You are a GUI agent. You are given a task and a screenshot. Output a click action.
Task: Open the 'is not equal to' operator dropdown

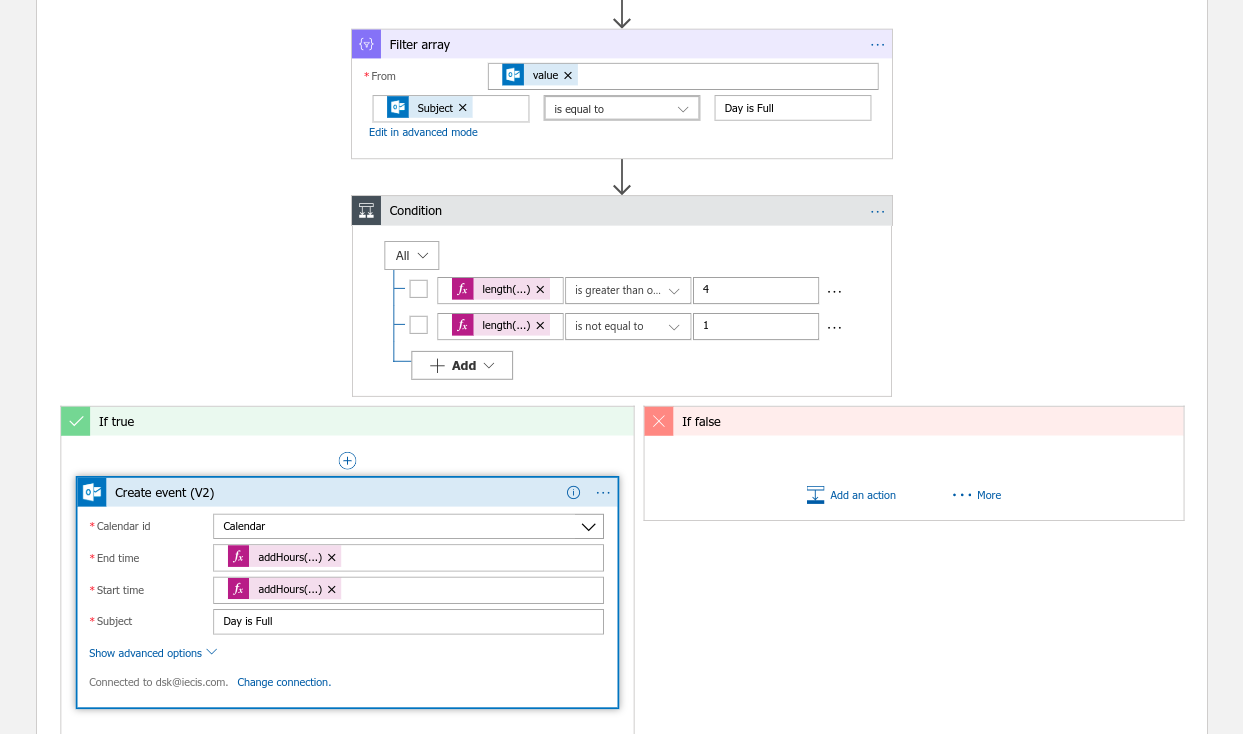click(x=627, y=326)
